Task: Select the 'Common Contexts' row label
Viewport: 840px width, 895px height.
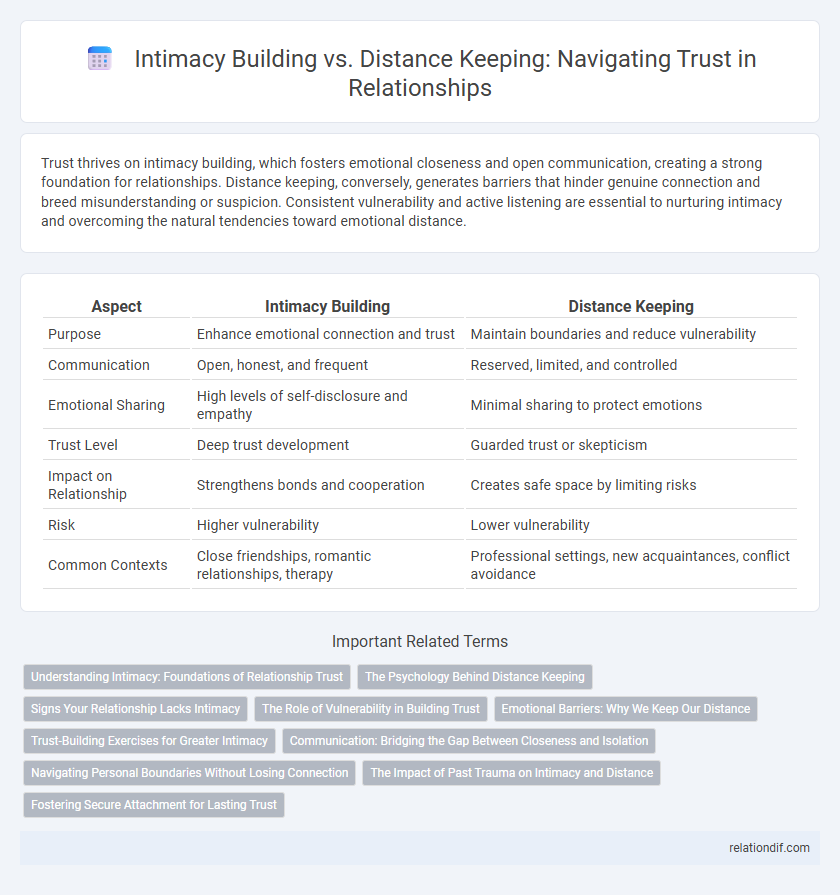Action: pos(108,565)
